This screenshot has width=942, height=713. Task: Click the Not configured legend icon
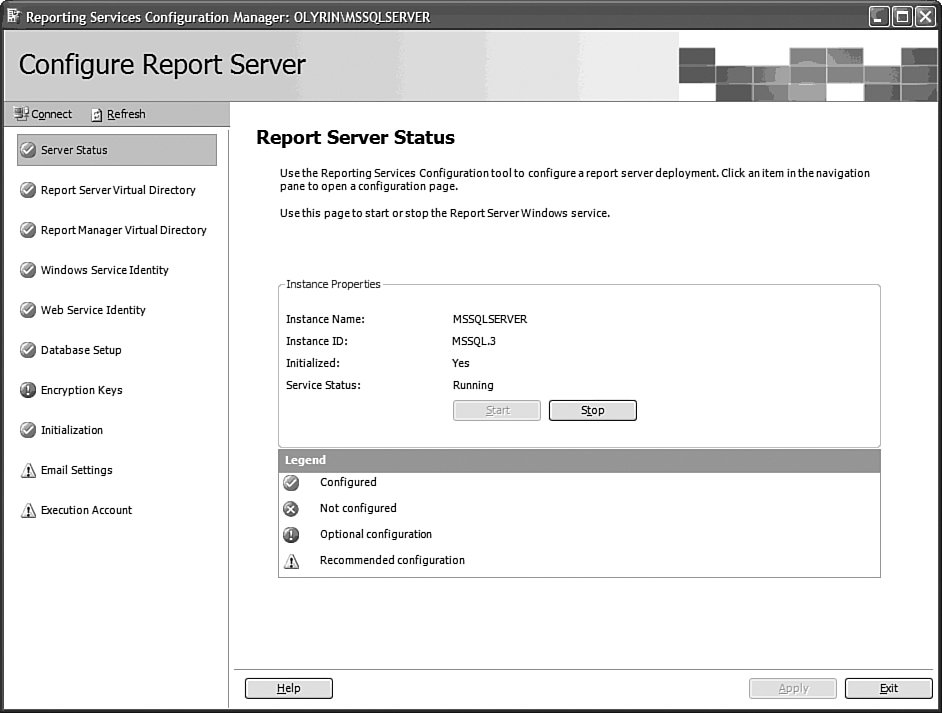tap(291, 509)
